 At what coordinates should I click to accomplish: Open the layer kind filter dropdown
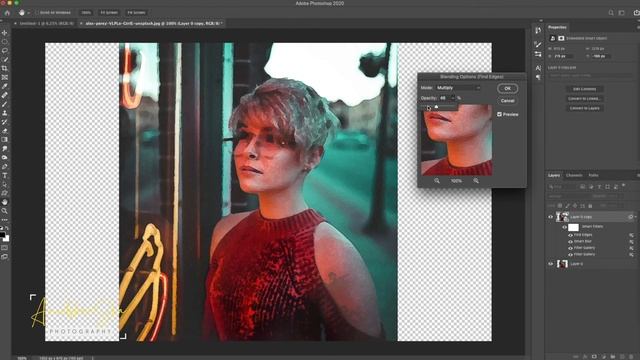(562, 187)
